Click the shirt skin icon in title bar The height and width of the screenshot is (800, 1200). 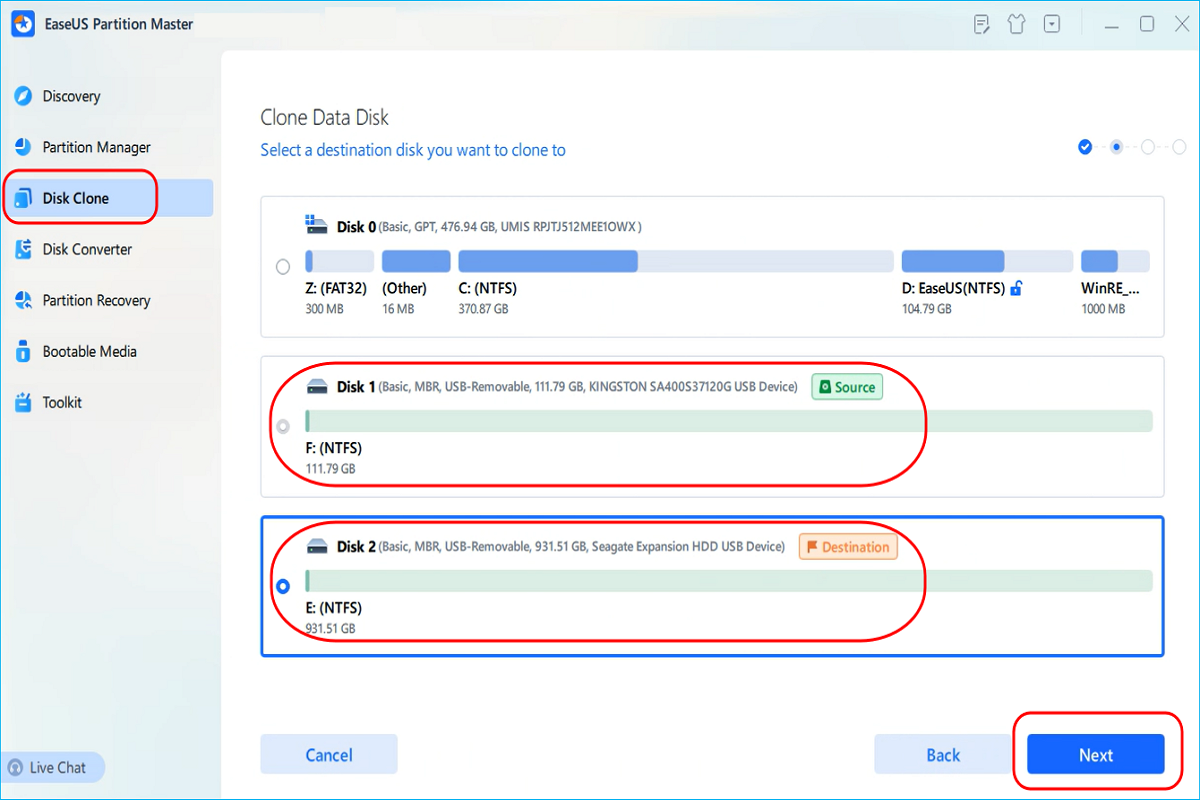pos(1017,24)
